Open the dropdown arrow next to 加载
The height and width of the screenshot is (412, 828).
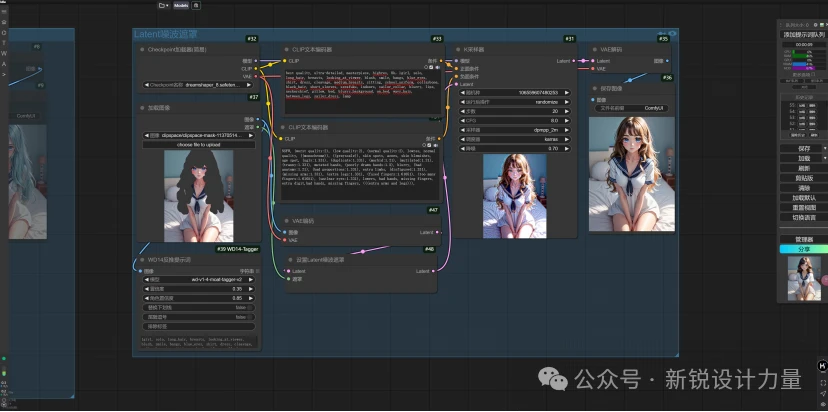[x=825, y=158]
